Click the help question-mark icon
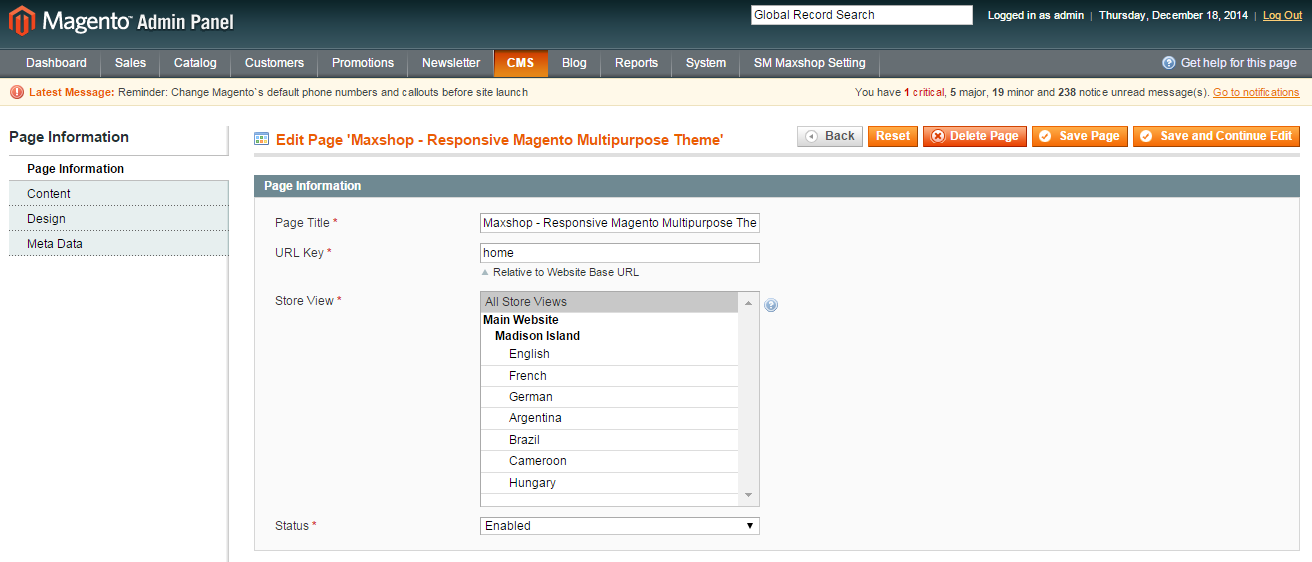The width and height of the screenshot is (1312, 562). pos(1168,63)
